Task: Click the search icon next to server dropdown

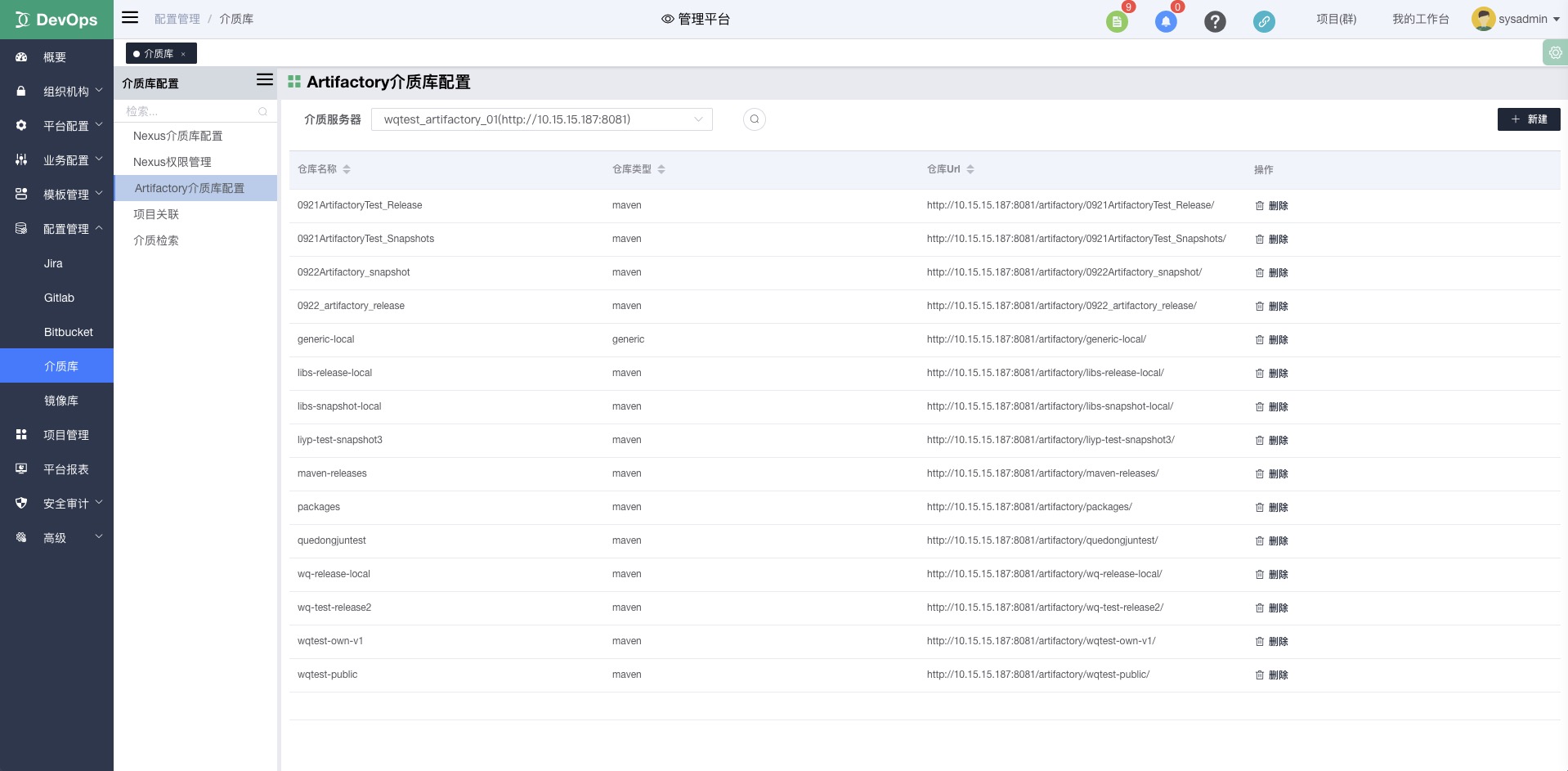Action: click(755, 119)
